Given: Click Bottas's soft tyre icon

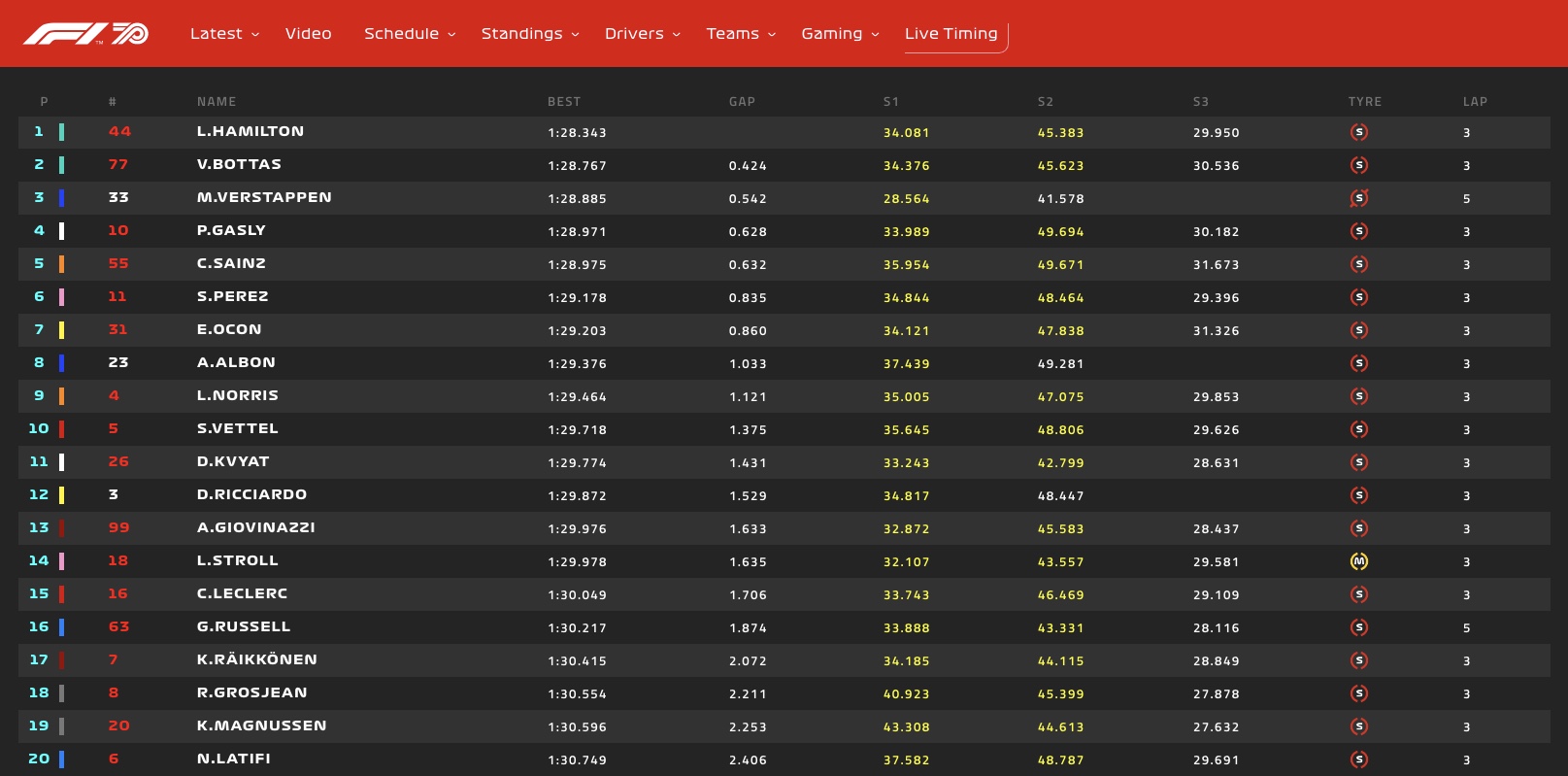Looking at the screenshot, I should [1359, 165].
